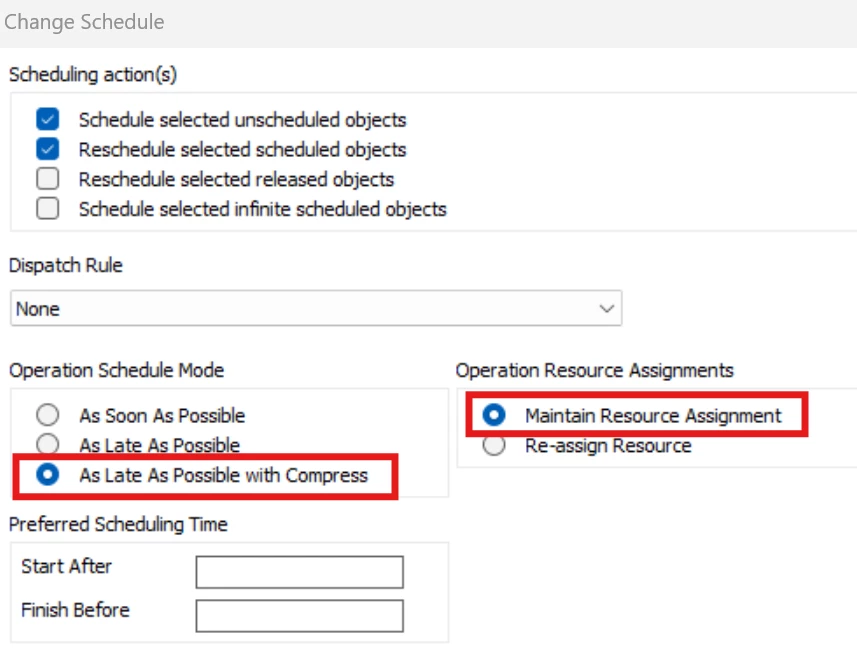857x652 pixels.
Task: Click the Change Schedule title text
Action: click(84, 21)
